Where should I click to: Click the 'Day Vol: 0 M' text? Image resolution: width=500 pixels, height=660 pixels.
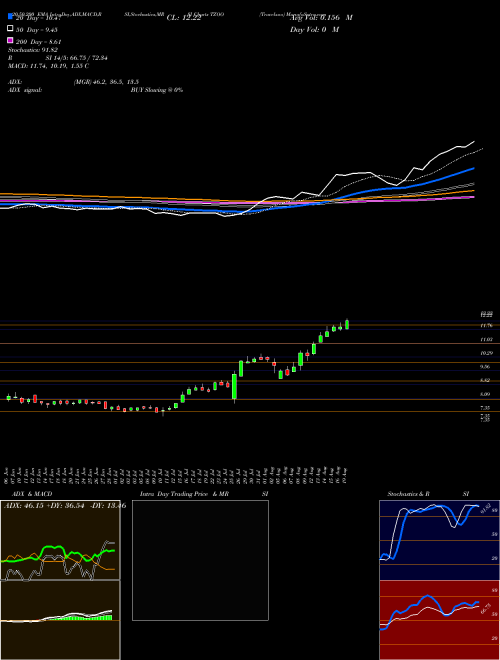pos(314,30)
